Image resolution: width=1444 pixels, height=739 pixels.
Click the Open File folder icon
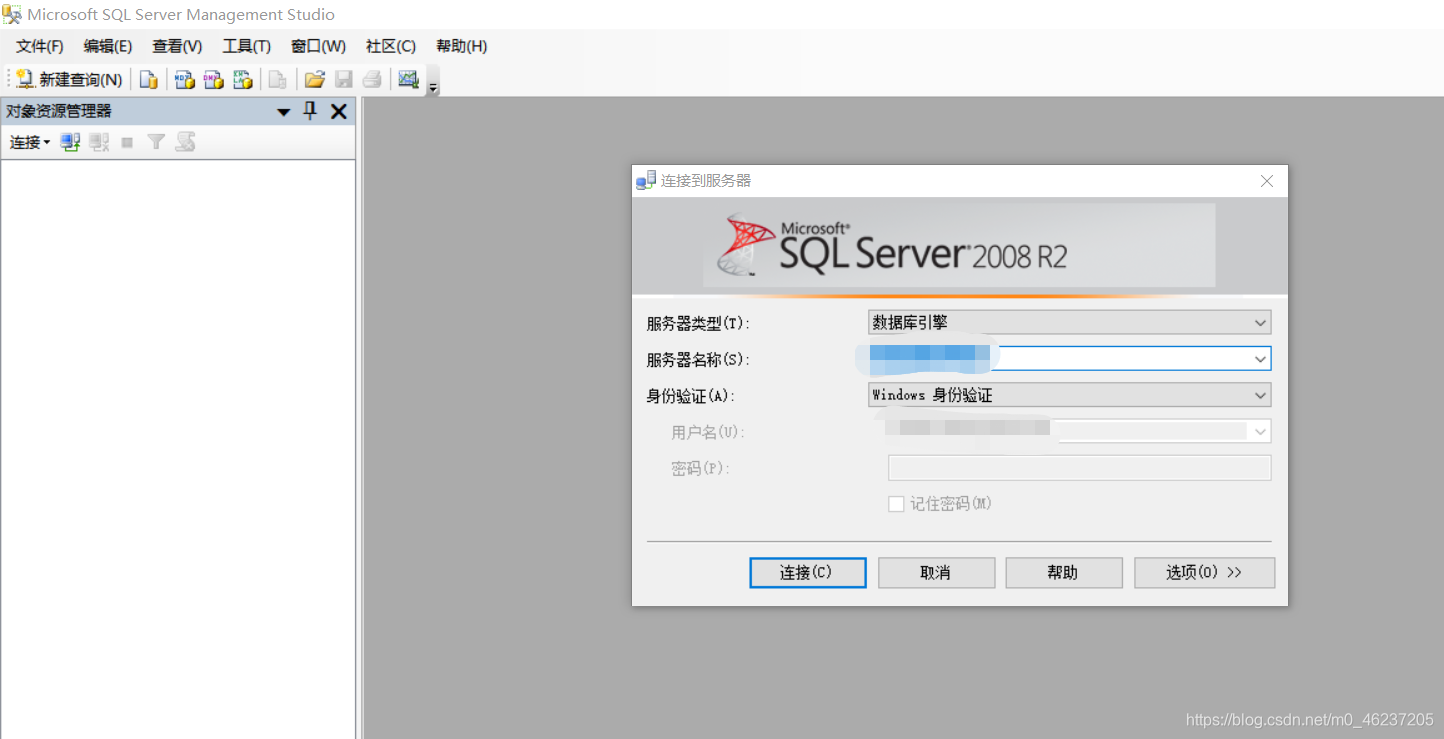315,80
